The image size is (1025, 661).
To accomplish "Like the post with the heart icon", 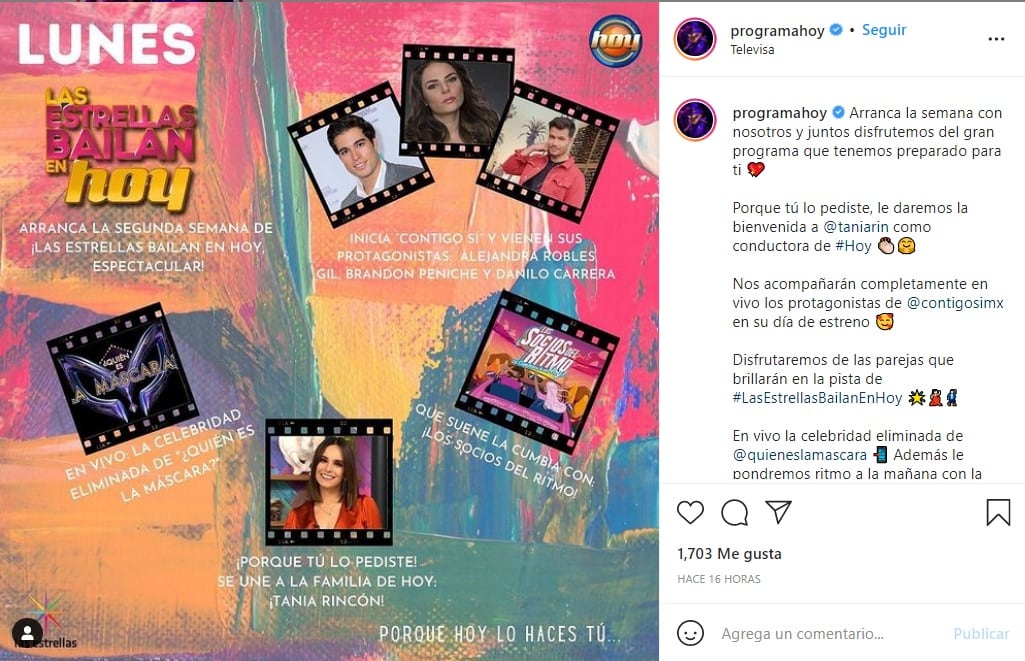I will (690, 512).
